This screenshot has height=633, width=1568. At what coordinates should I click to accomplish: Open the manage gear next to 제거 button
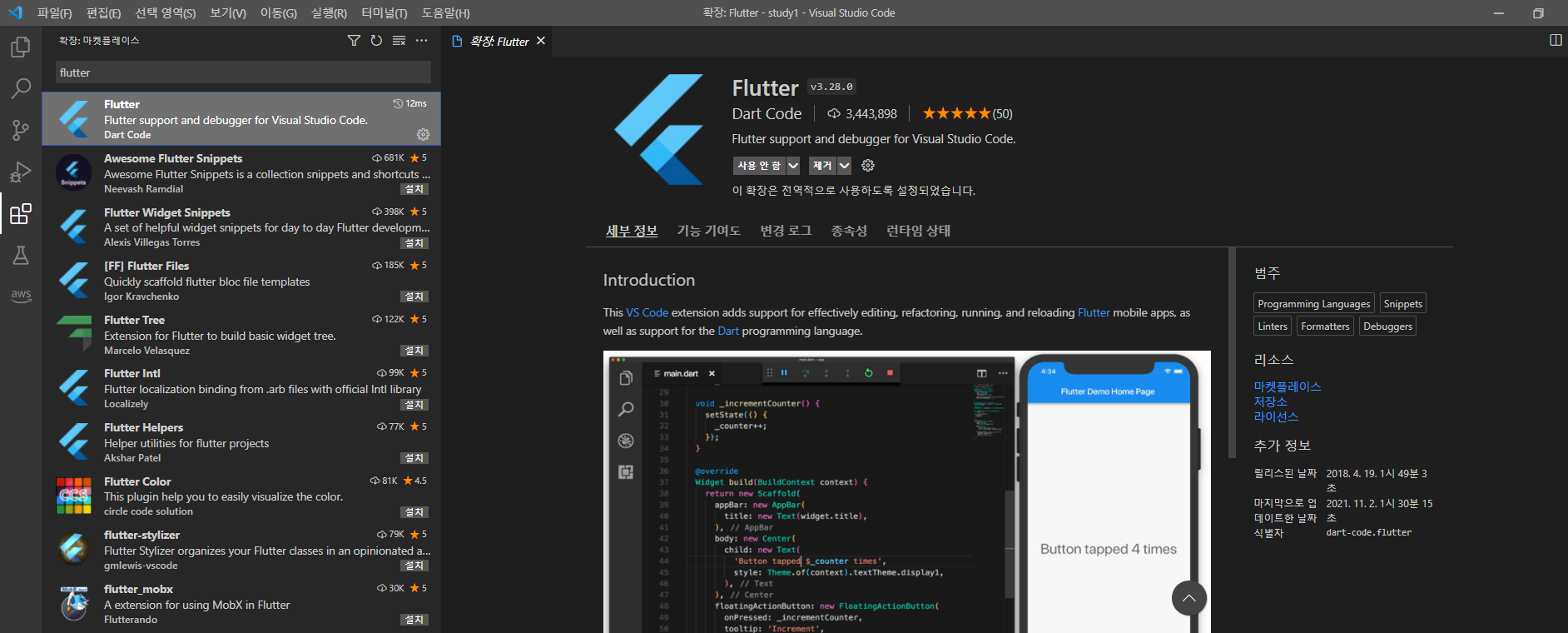[x=868, y=166]
